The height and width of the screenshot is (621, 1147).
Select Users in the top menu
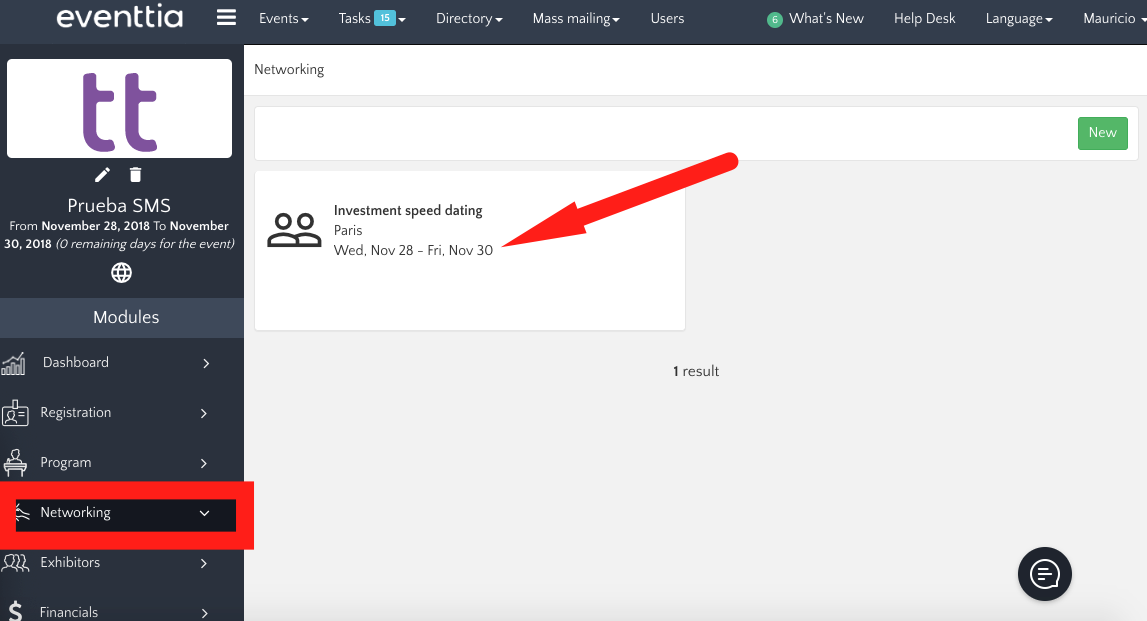click(x=667, y=19)
